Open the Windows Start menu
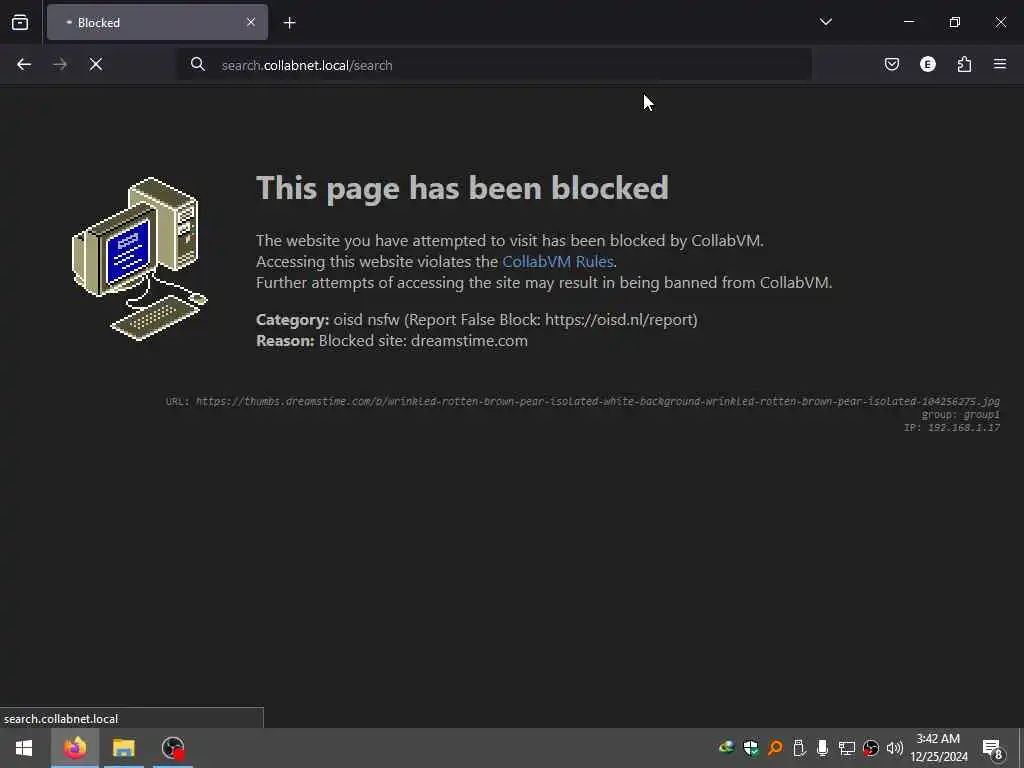1024x768 pixels. 24,748
